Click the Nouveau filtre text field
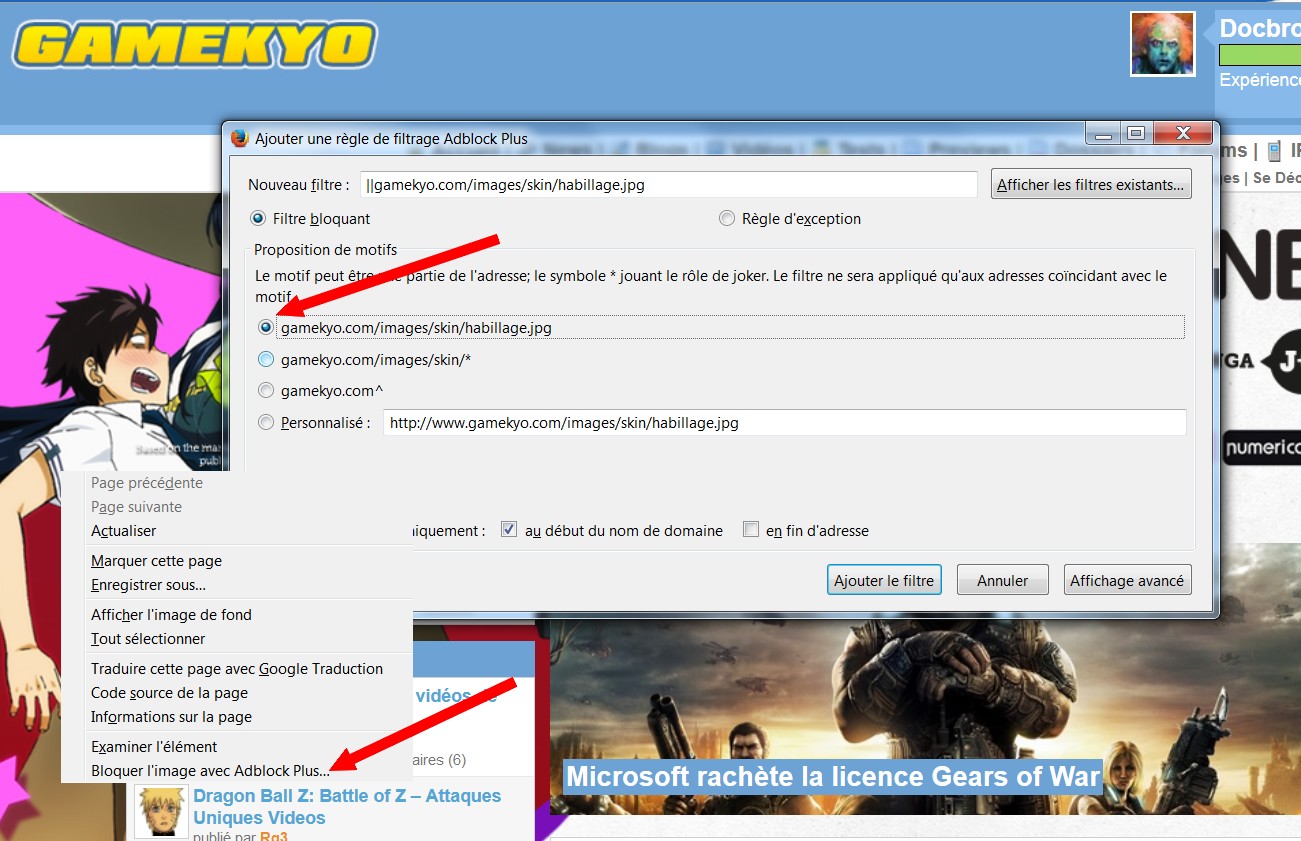The image size is (1301, 841). pyautogui.click(x=667, y=185)
